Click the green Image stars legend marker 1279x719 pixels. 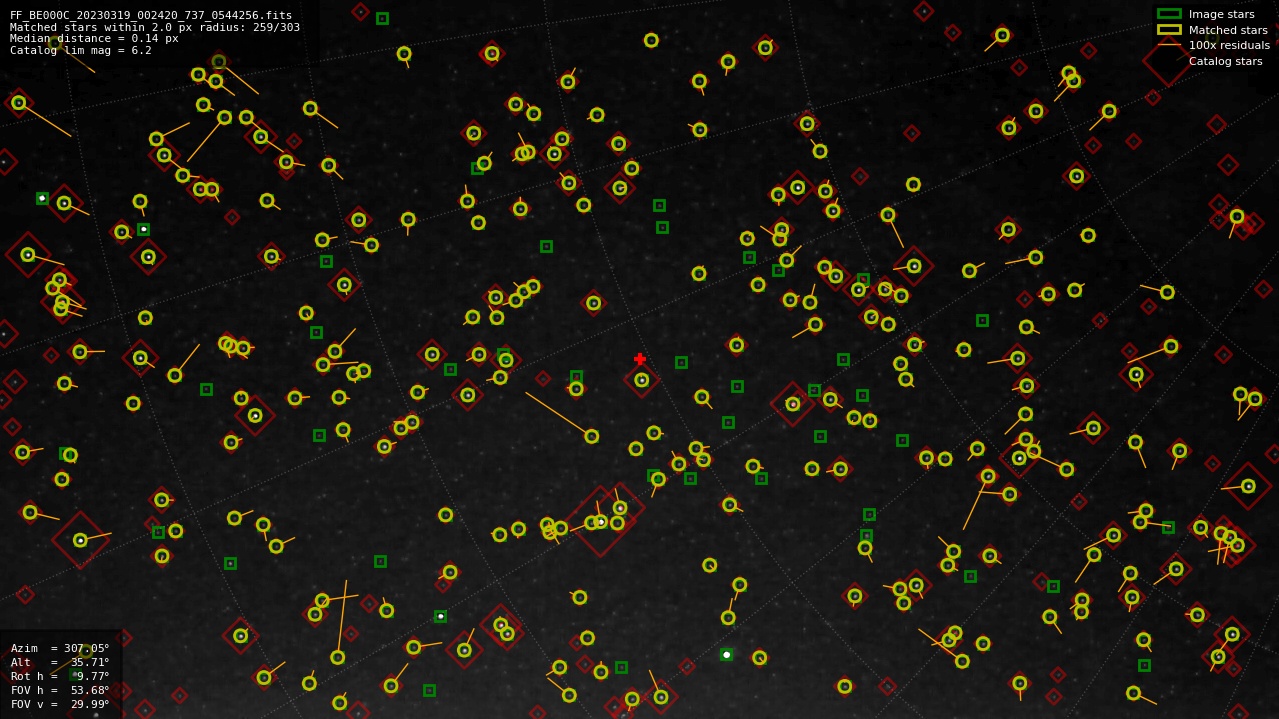[1169, 14]
